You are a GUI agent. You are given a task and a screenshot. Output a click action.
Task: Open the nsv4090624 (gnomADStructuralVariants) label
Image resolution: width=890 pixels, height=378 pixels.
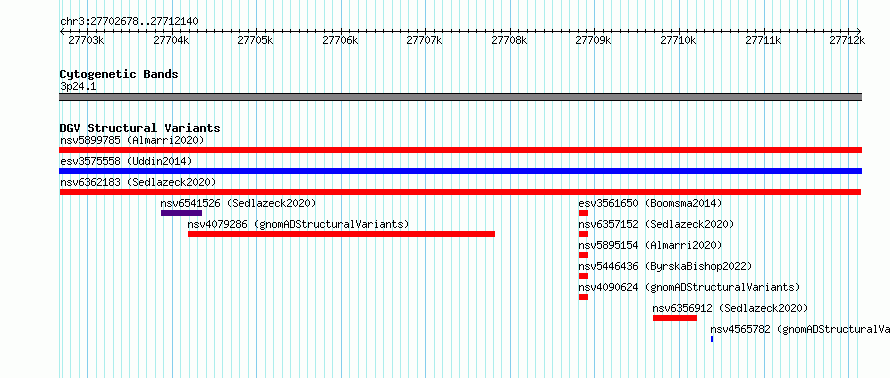(x=689, y=287)
